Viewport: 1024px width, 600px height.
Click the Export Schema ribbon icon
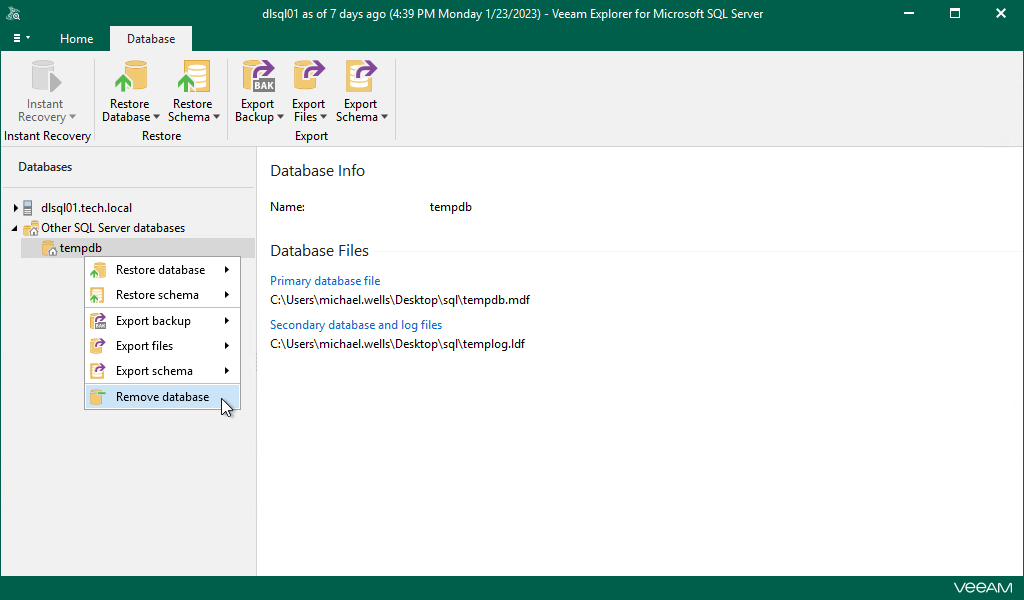point(361,76)
